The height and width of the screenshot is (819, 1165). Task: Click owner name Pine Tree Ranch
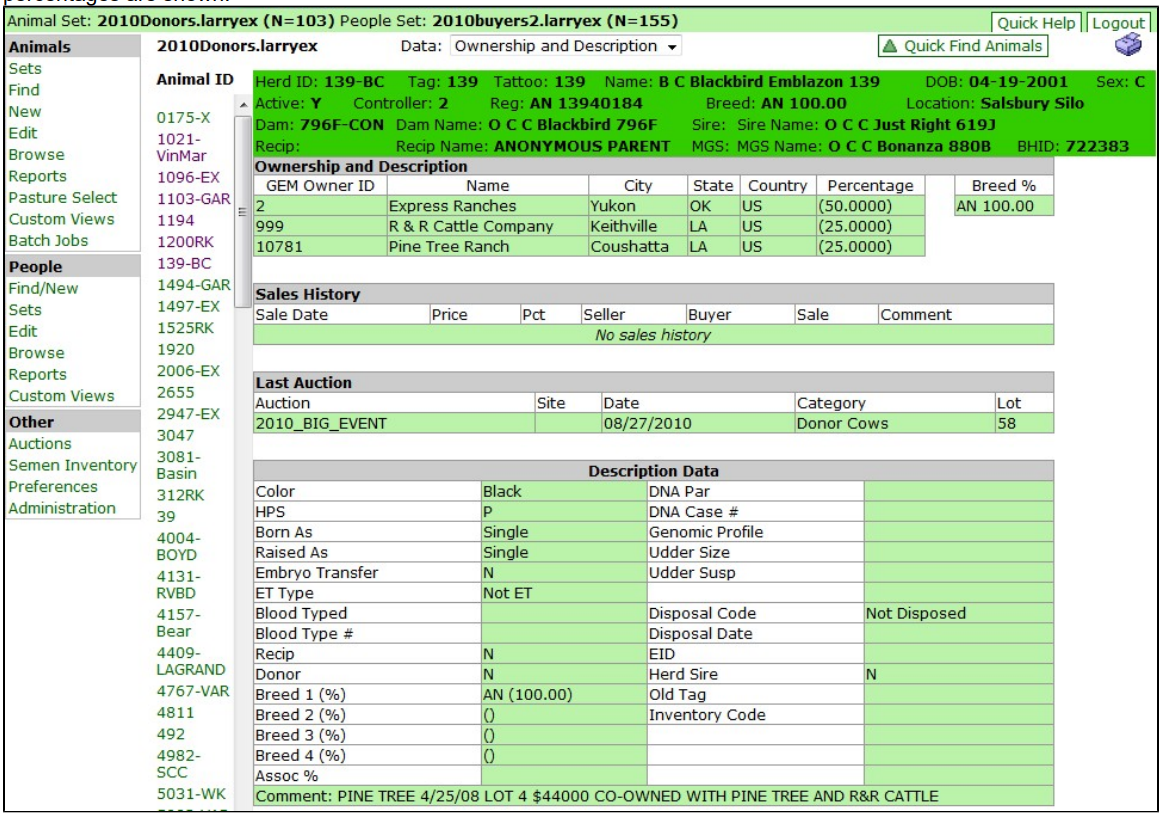[x=449, y=247]
